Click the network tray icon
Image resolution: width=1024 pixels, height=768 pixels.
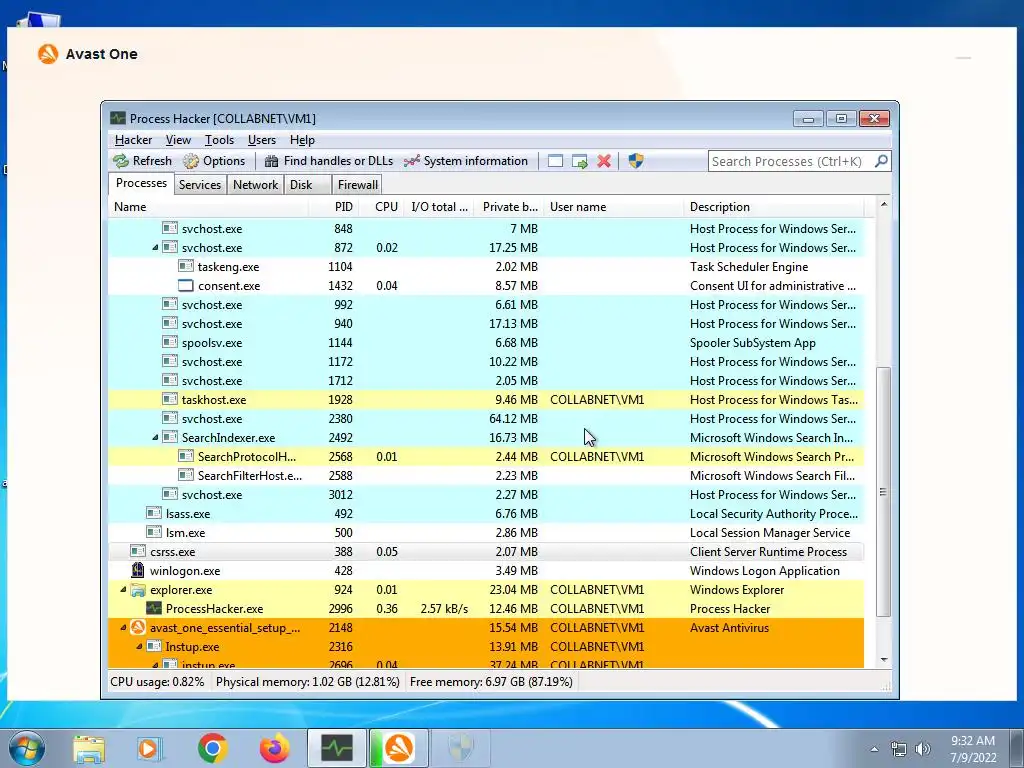pos(899,749)
